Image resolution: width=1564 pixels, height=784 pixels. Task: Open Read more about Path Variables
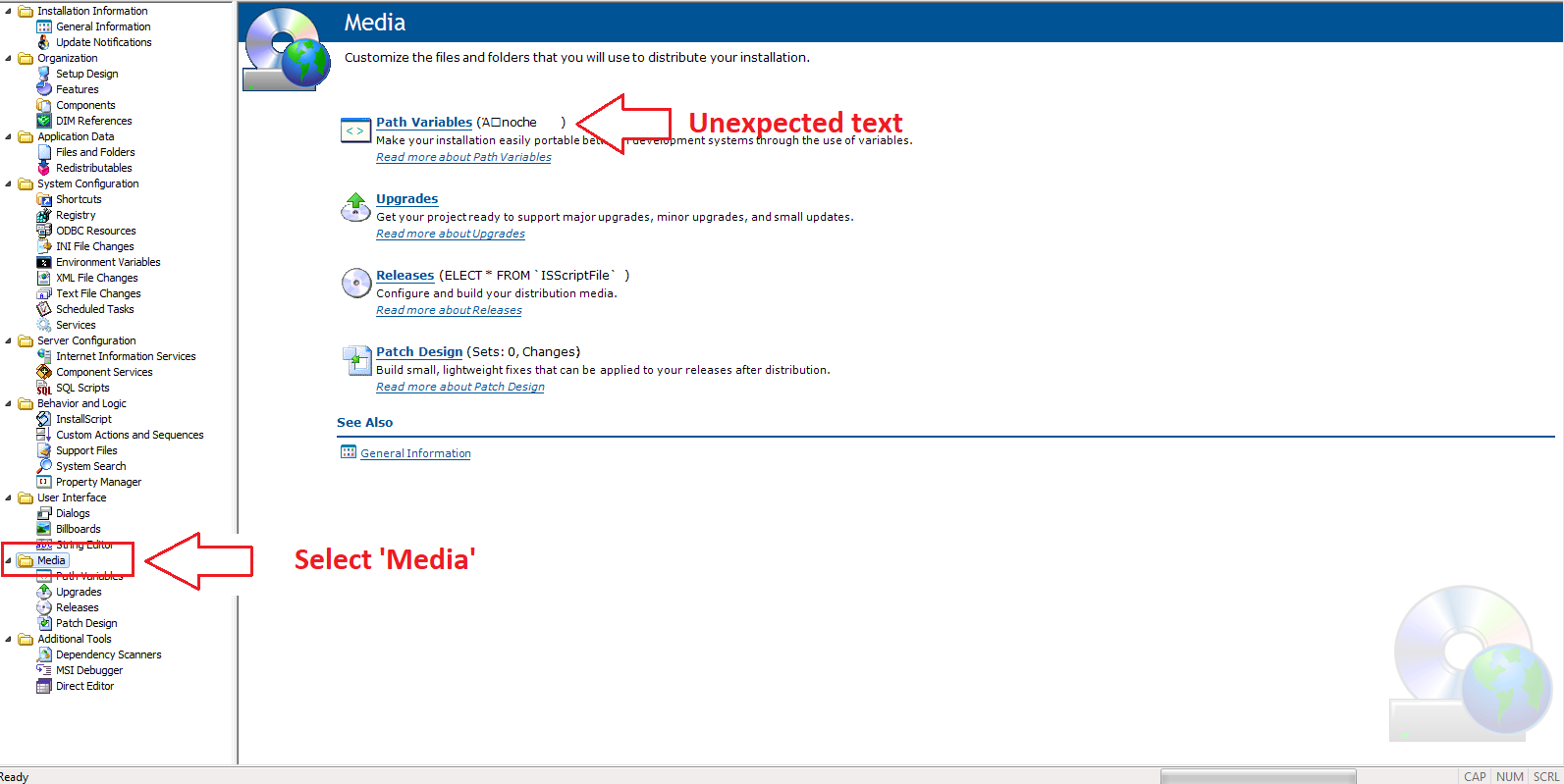(x=463, y=157)
